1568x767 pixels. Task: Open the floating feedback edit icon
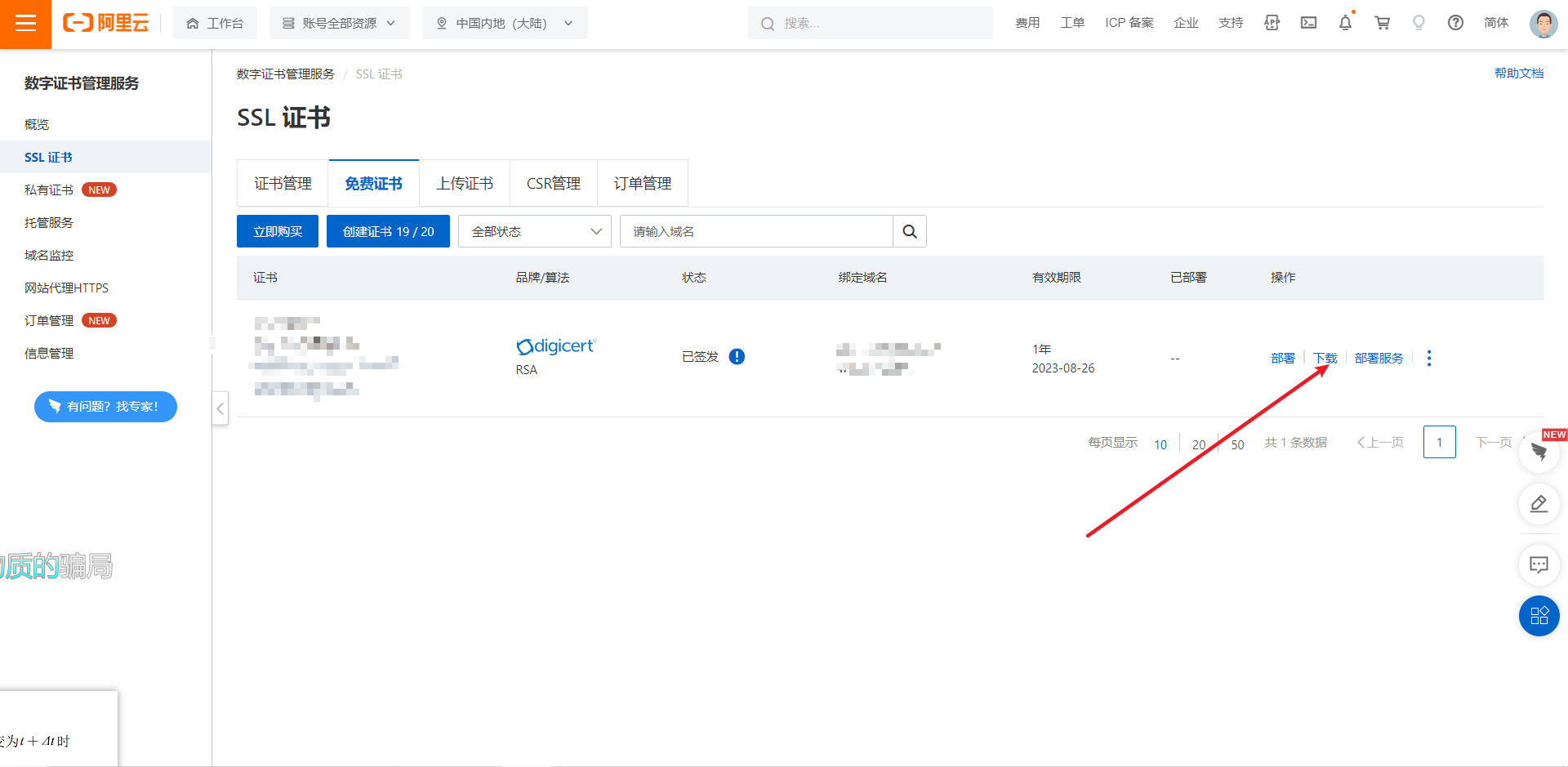click(1539, 504)
